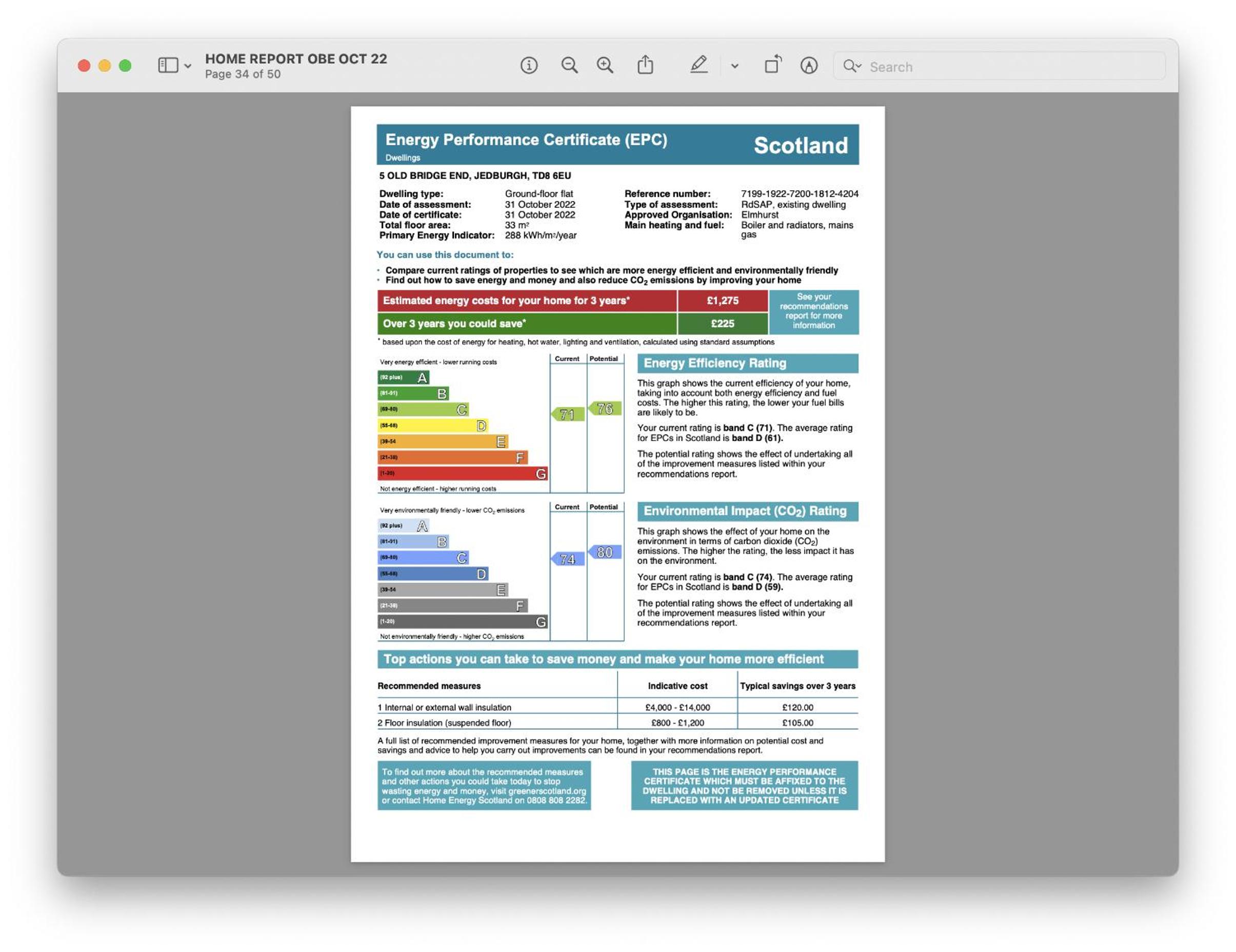Rotate the page with the rotate icon
This screenshot has height=952, width=1236.
click(x=773, y=65)
